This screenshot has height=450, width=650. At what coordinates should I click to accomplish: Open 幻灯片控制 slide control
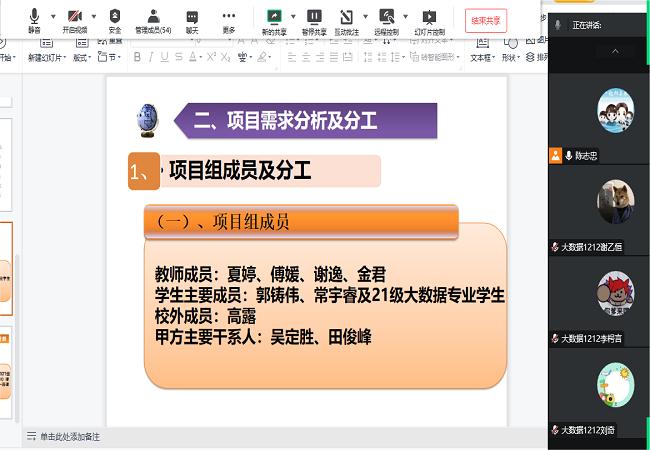(429, 19)
